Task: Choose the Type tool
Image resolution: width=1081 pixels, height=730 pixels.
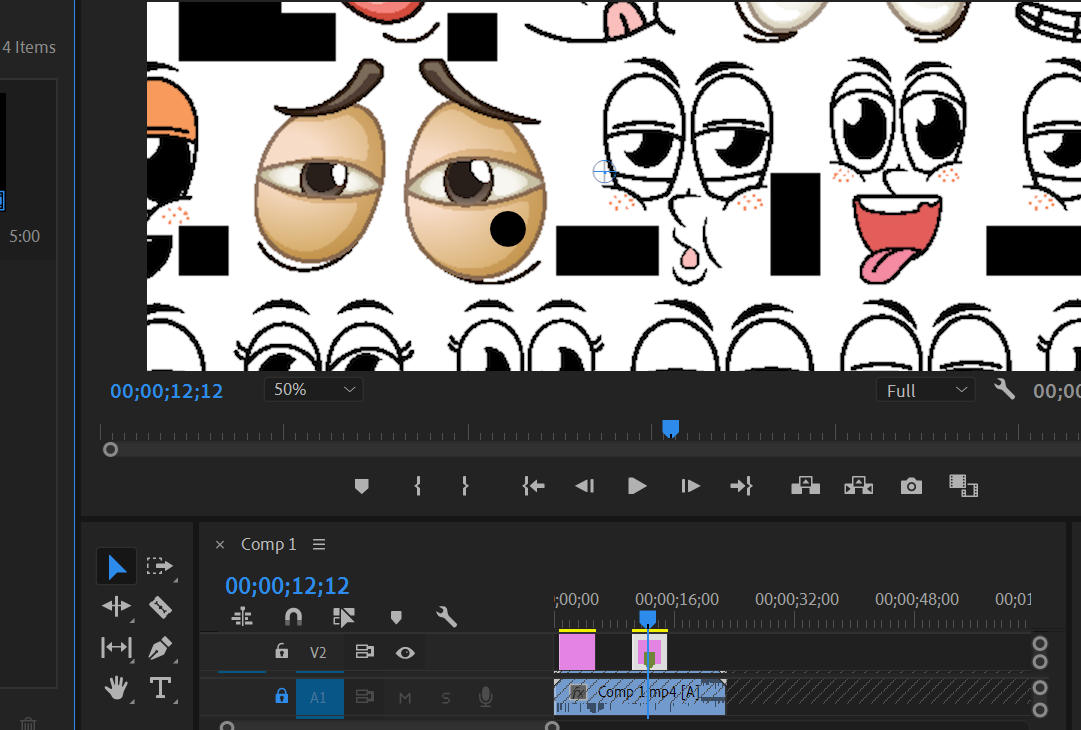Action: (160, 688)
